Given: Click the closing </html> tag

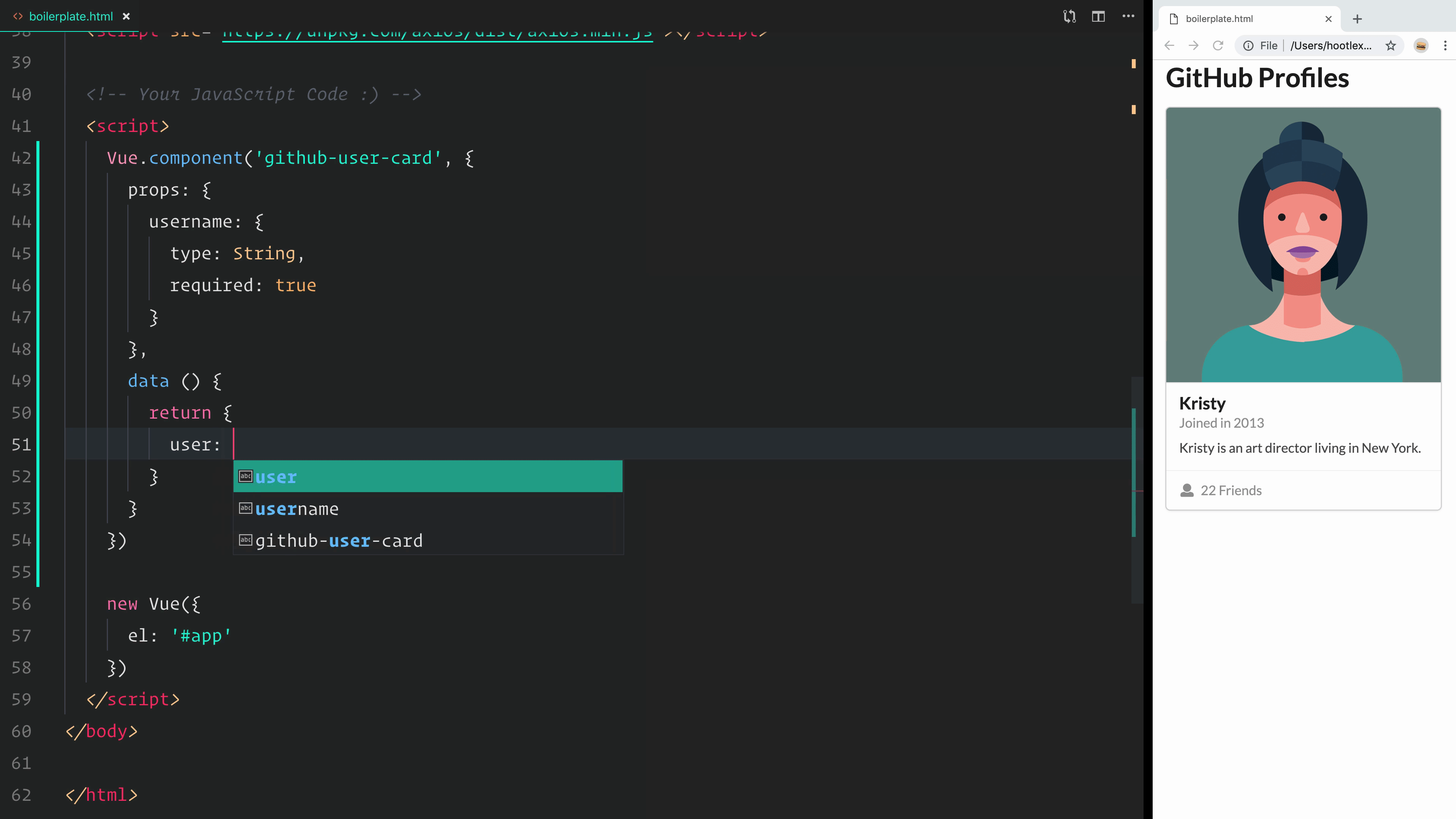Looking at the screenshot, I should pyautogui.click(x=101, y=795).
